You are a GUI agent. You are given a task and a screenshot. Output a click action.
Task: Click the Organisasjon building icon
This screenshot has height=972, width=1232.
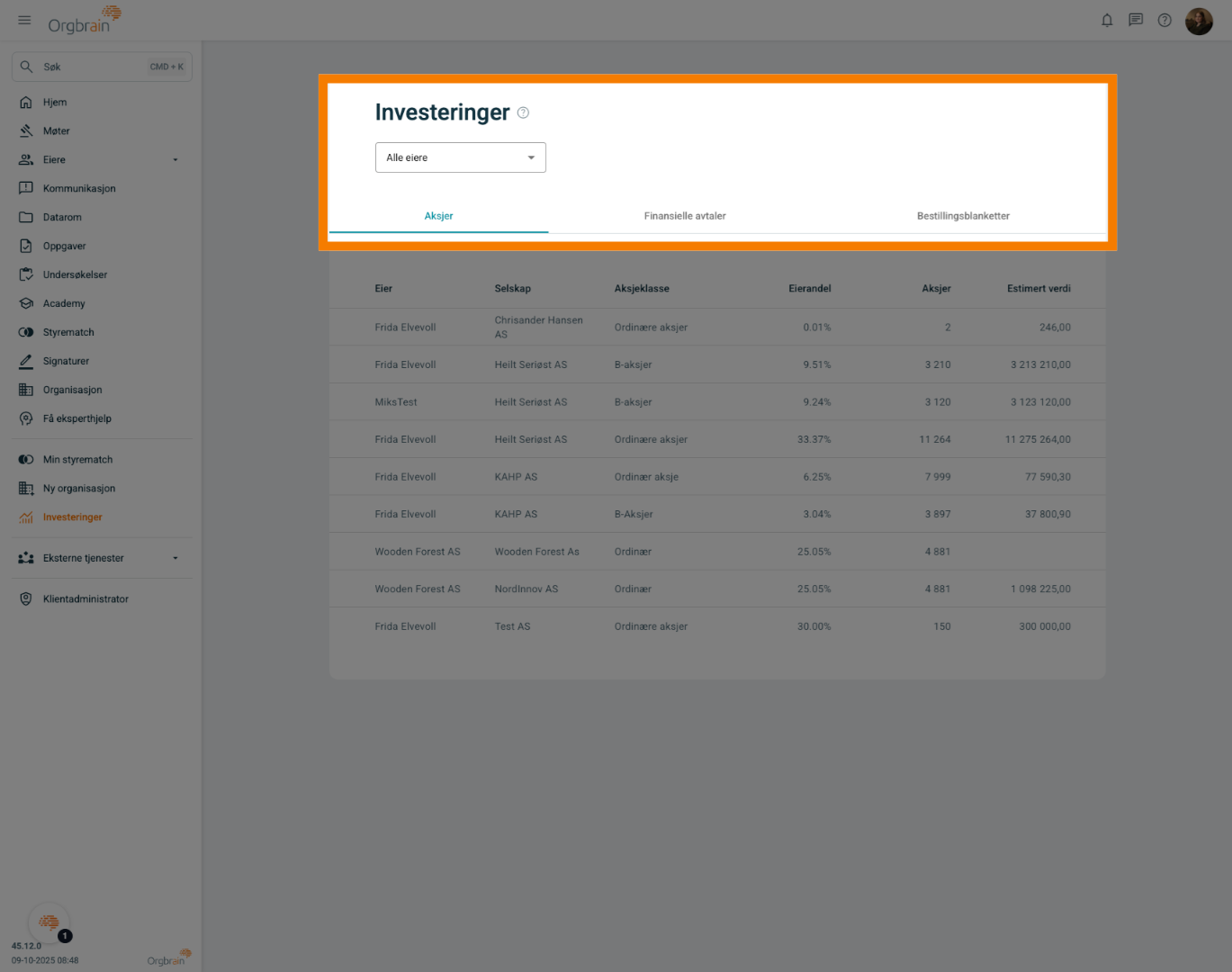click(26, 391)
